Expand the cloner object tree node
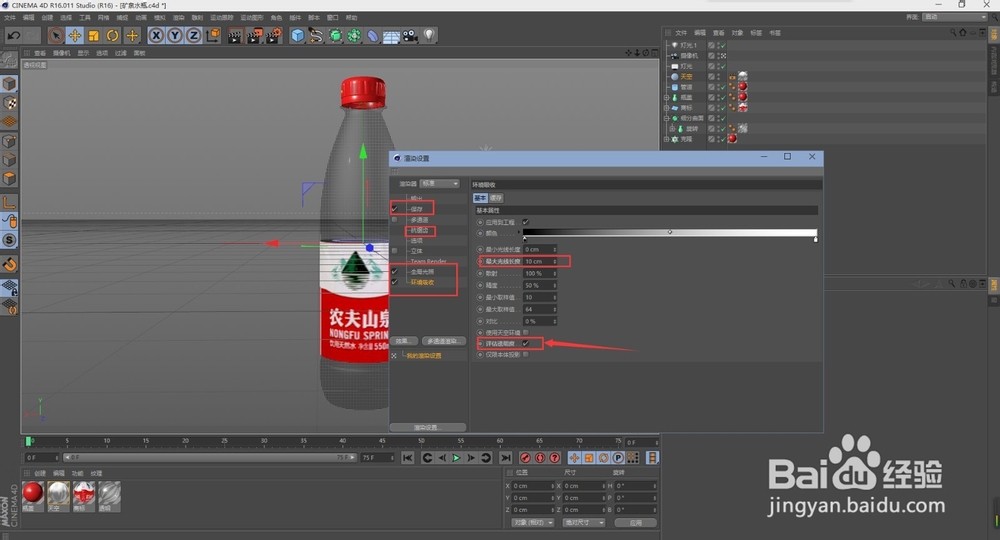Image resolution: width=1000 pixels, height=540 pixels. pyautogui.click(x=666, y=139)
